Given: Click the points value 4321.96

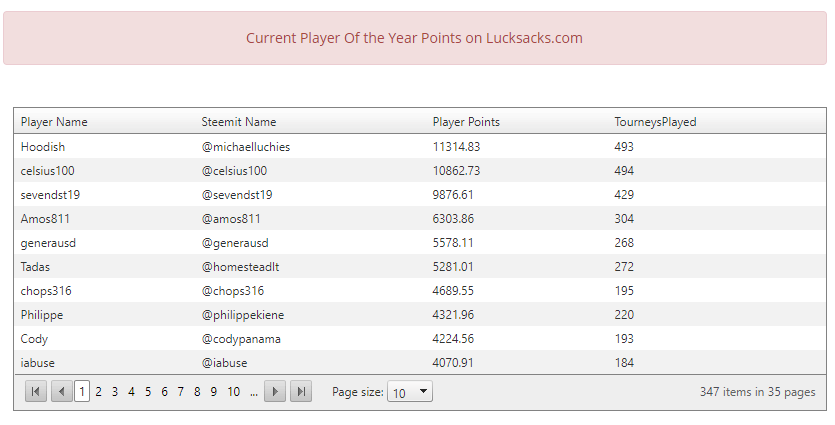Looking at the screenshot, I should 453,315.
